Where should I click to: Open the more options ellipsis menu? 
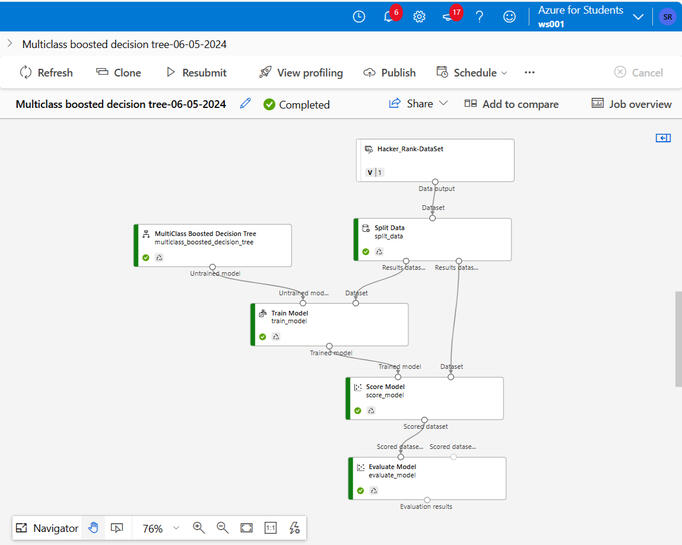pyautogui.click(x=530, y=73)
